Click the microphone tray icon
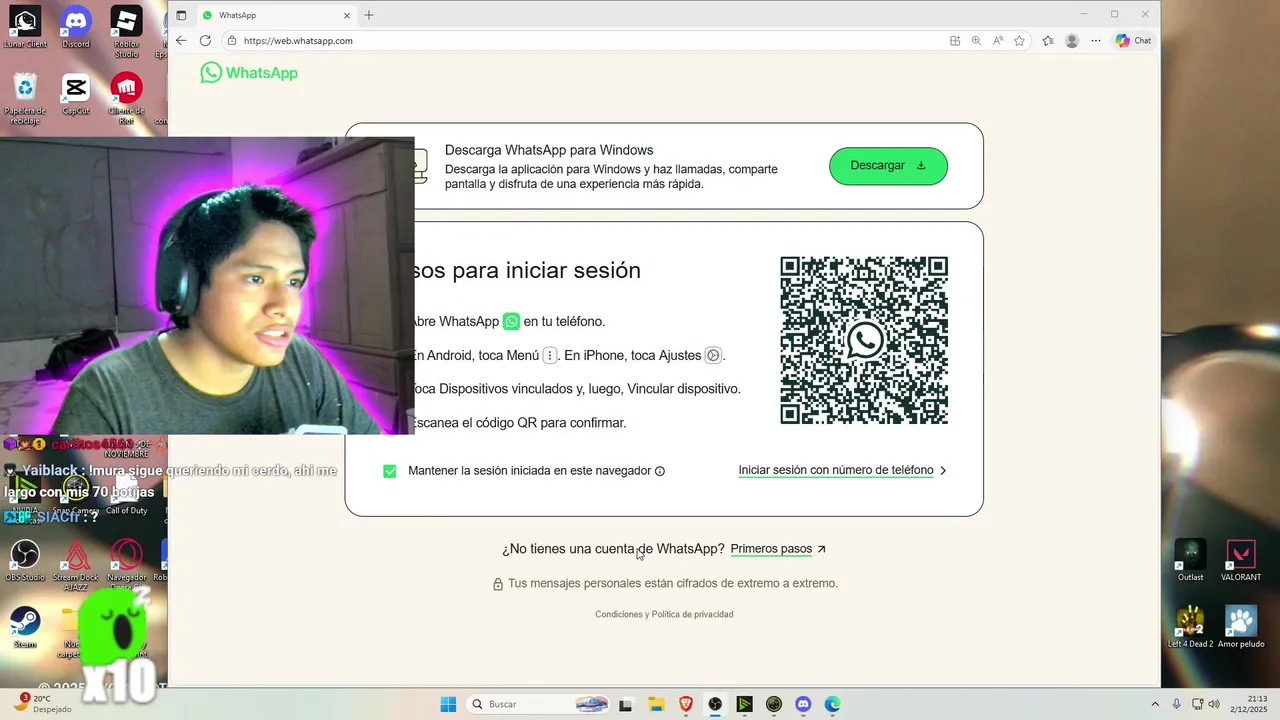The image size is (1280, 720). pyautogui.click(x=1176, y=704)
